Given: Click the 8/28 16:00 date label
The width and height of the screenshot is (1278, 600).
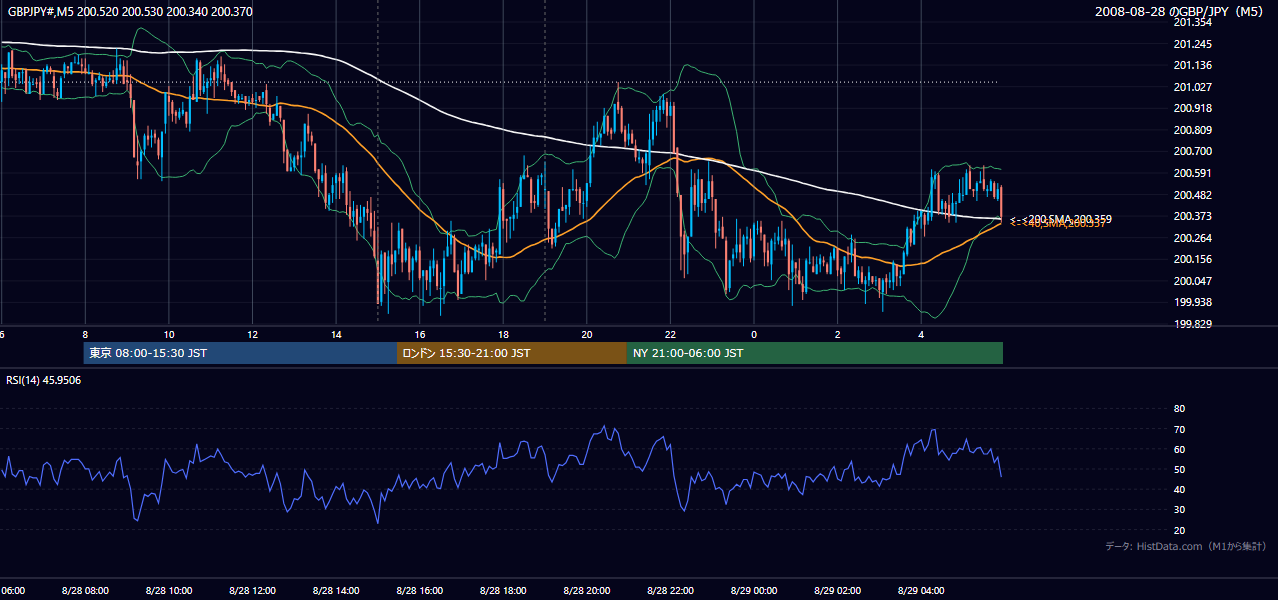Looking at the screenshot, I should pos(420,591).
